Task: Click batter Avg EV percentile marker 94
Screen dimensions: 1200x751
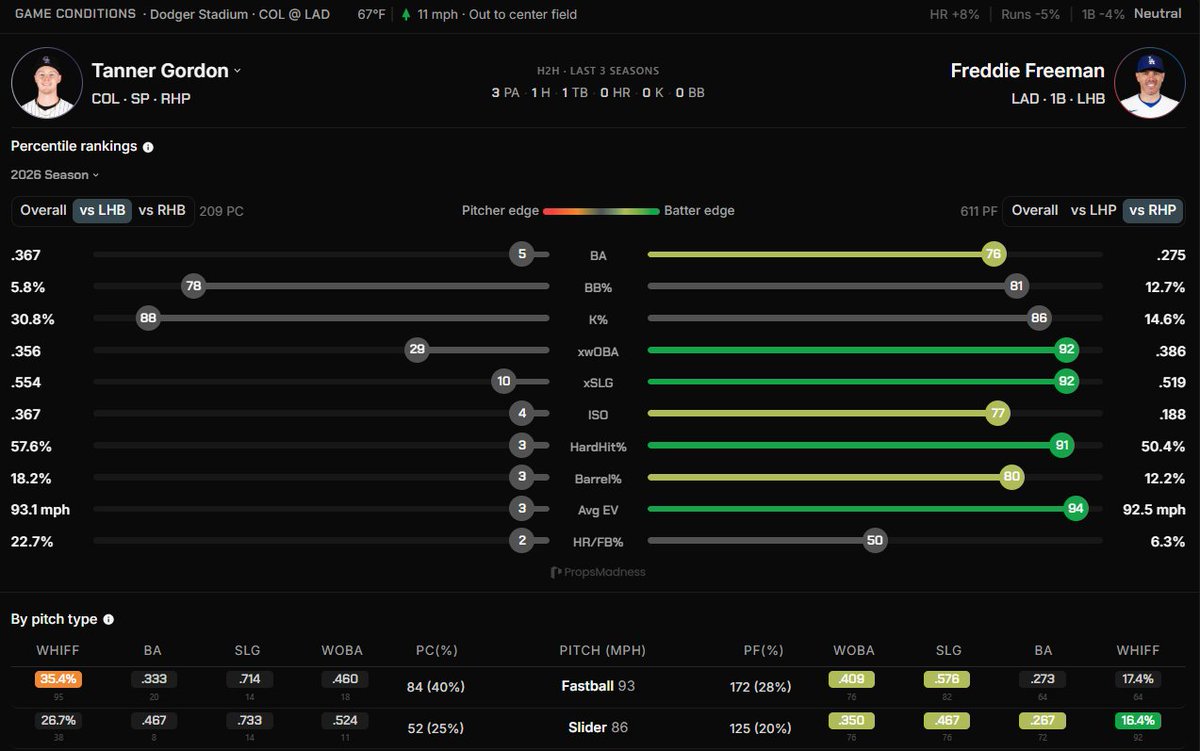Action: coord(1076,509)
